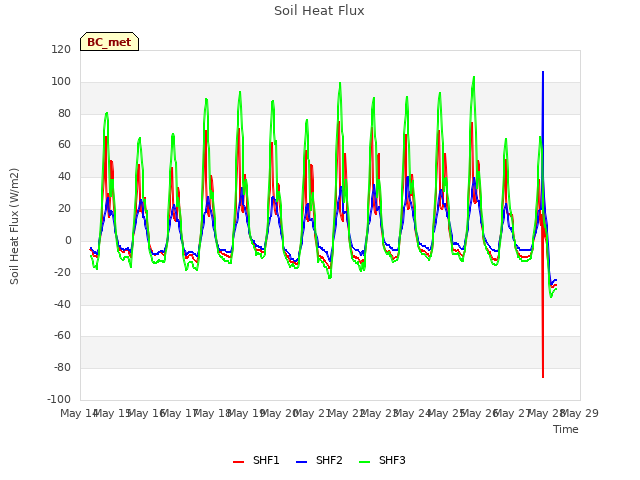Click the 60 y-axis tick label

coord(64,144)
